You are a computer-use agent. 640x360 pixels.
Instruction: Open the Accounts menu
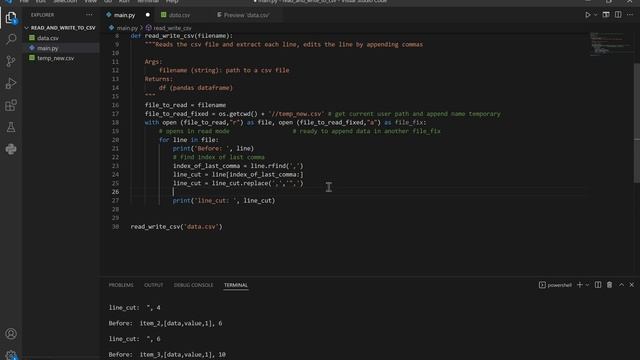pyautogui.click(x=11, y=334)
